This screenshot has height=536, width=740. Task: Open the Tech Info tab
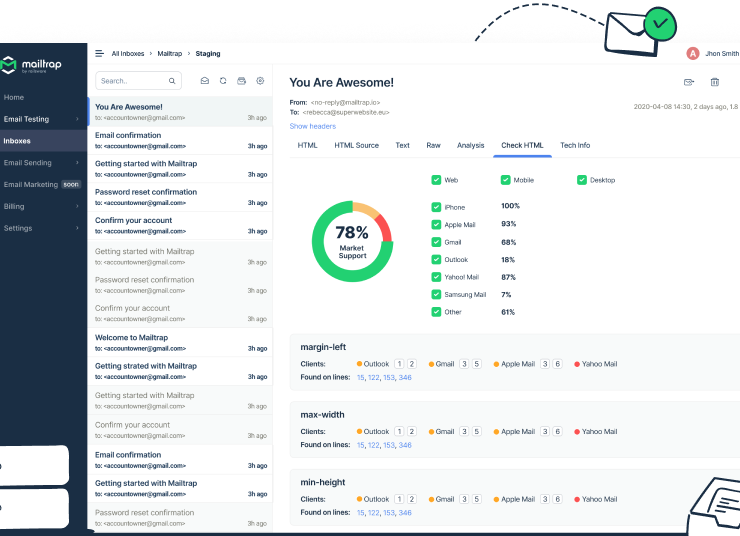tap(574, 146)
